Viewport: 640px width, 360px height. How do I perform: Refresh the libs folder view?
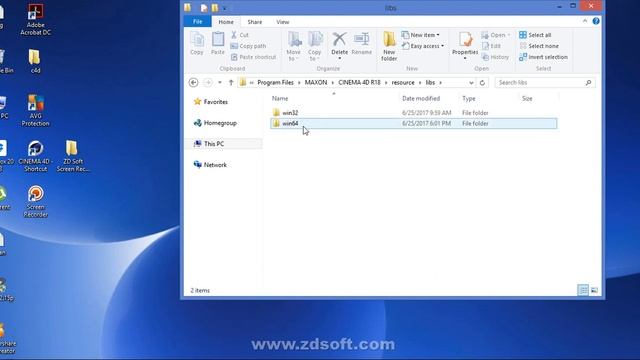(x=482, y=82)
